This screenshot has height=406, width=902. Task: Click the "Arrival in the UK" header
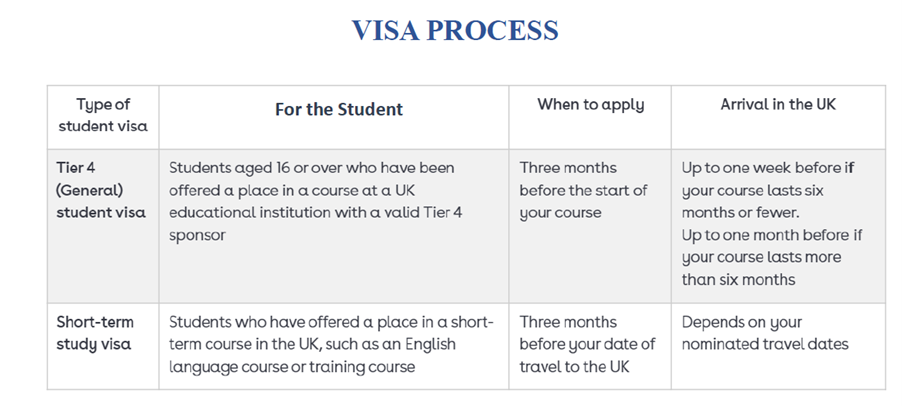click(778, 104)
